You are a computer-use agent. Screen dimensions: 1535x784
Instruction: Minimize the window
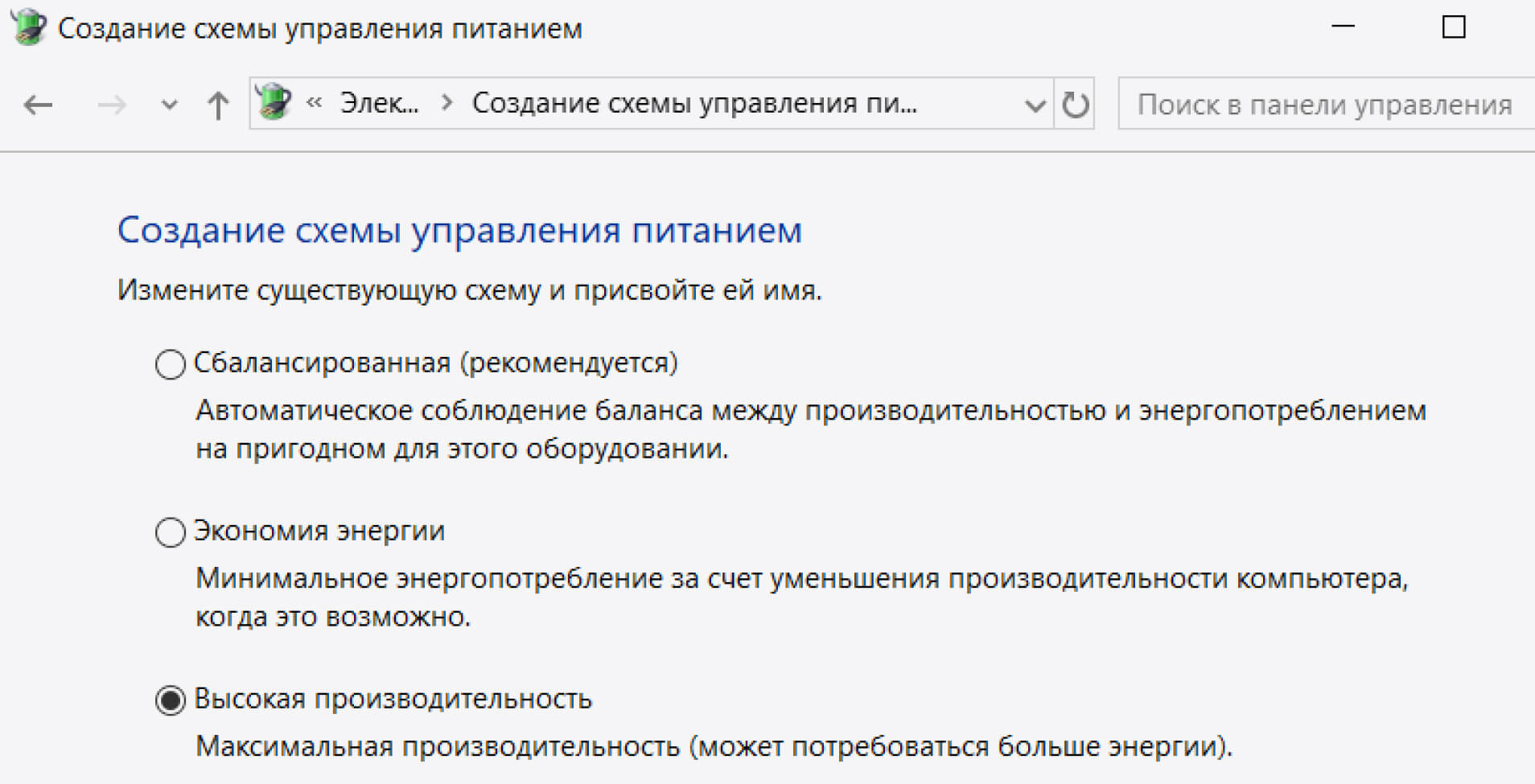pyautogui.click(x=1342, y=27)
